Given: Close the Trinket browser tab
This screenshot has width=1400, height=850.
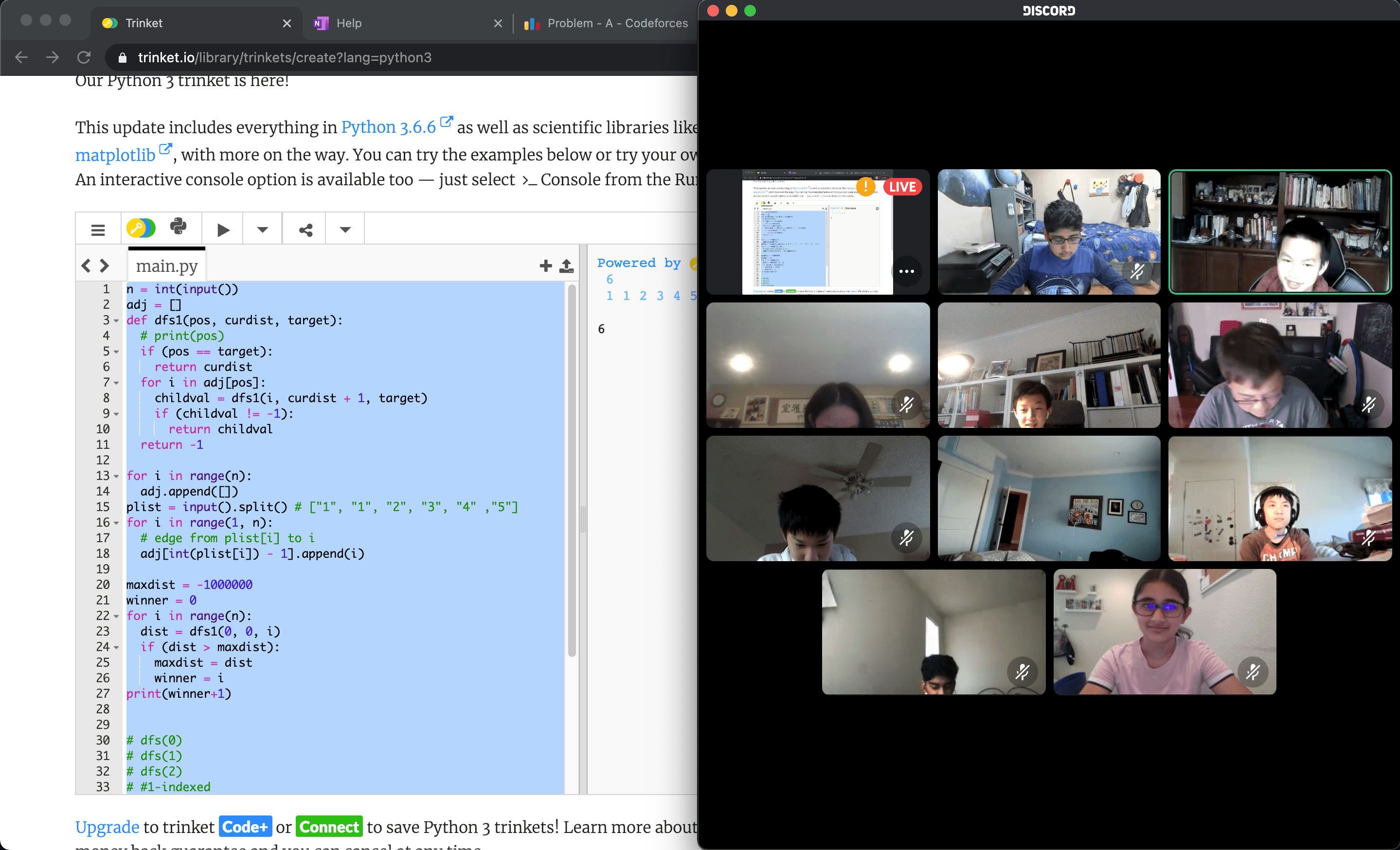Looking at the screenshot, I should (287, 23).
